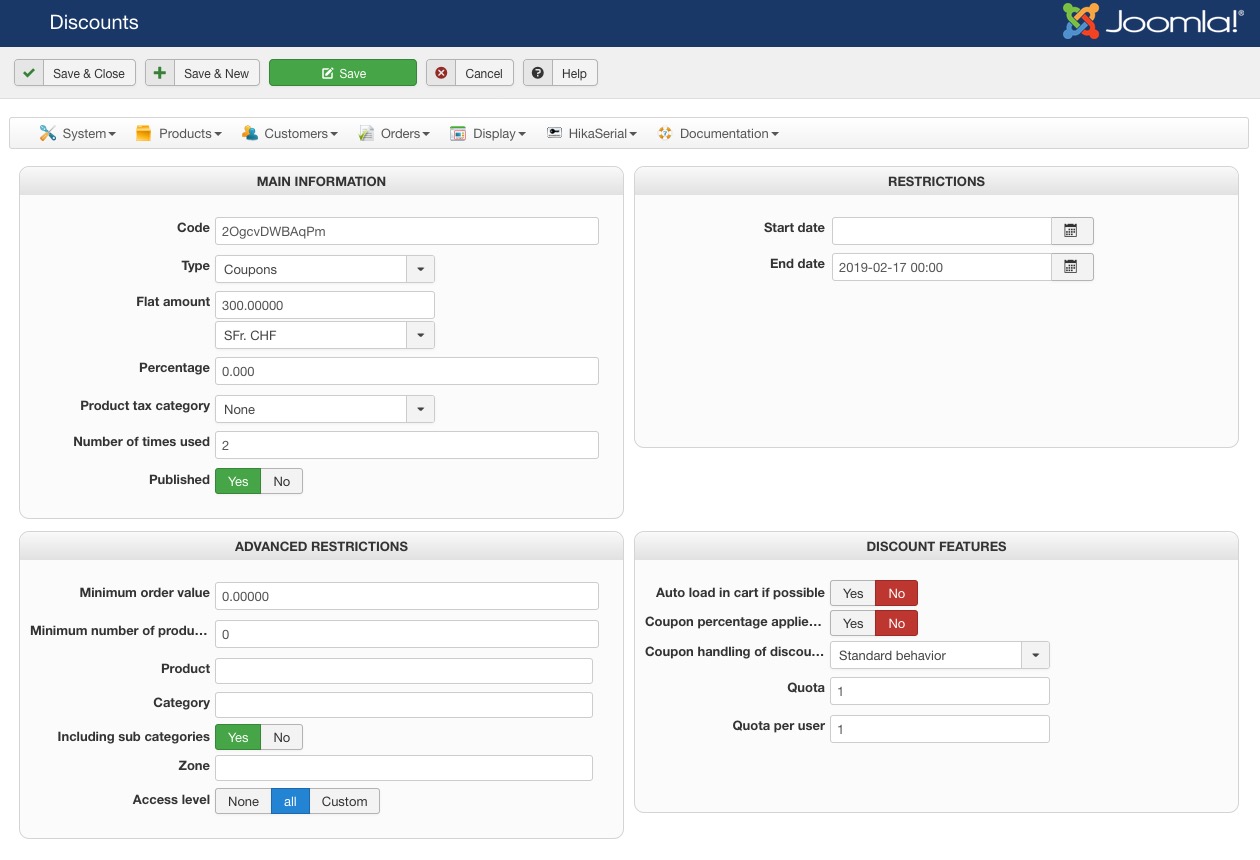The image size is (1260, 860).
Task: Set Published to No
Action: click(x=282, y=481)
